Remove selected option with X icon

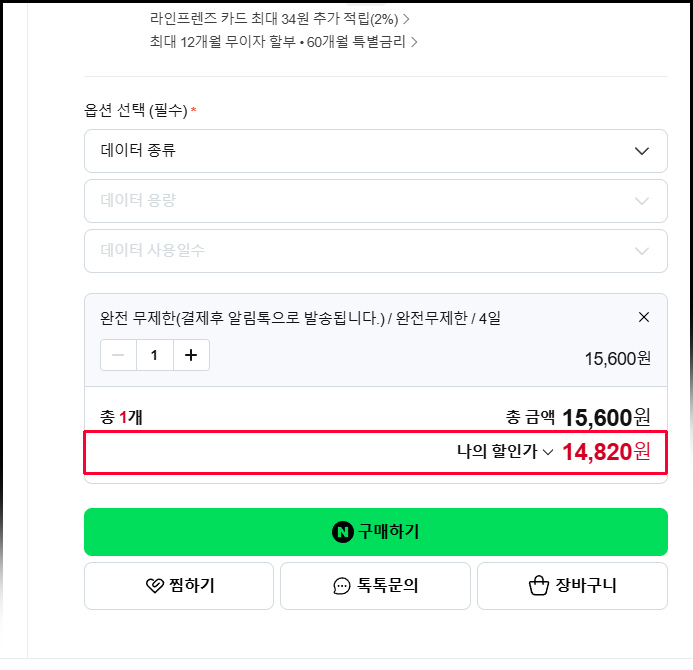(644, 317)
